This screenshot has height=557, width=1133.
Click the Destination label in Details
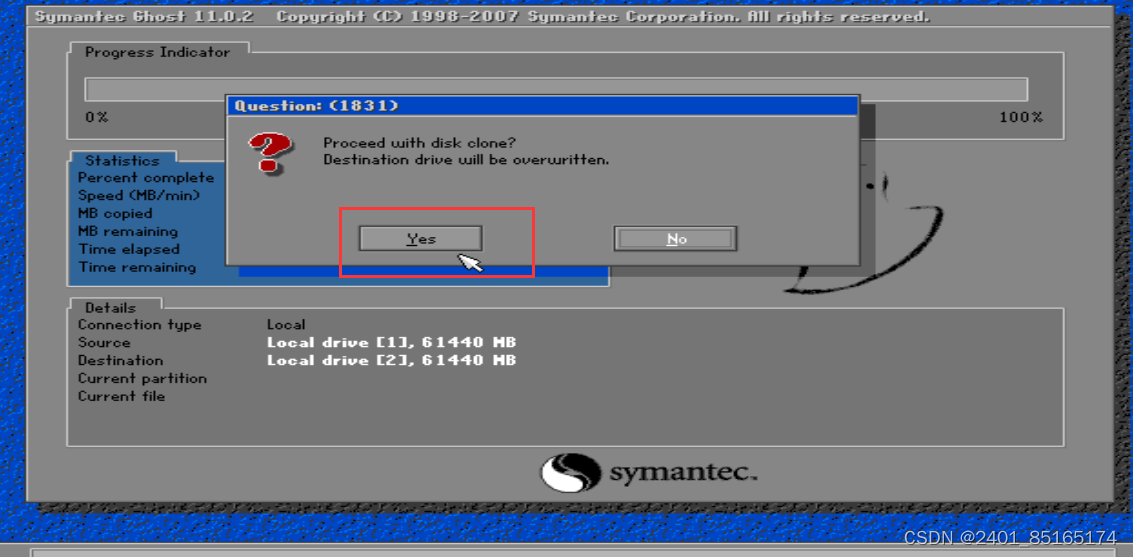coord(120,360)
